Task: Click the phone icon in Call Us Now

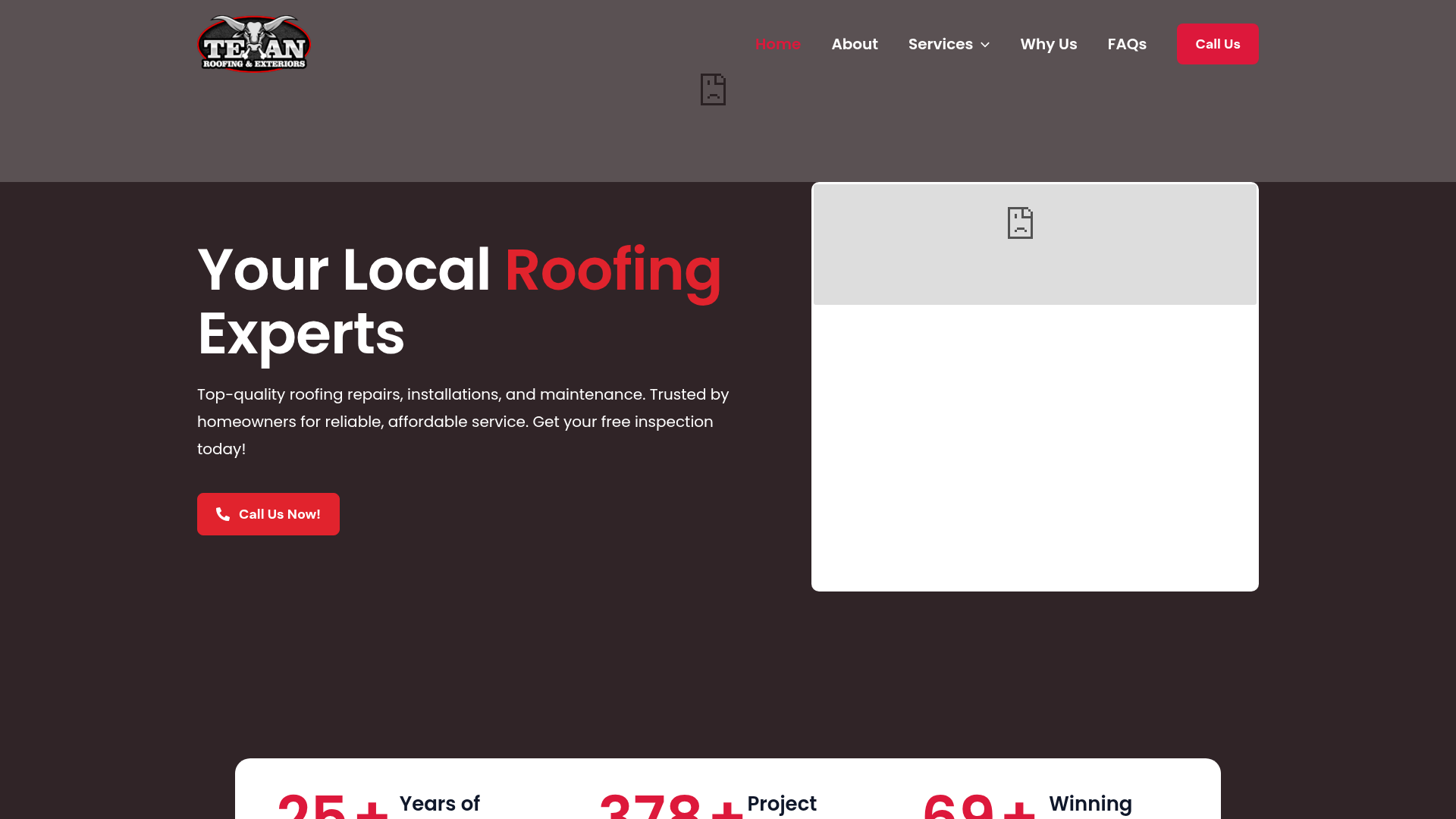Action: (x=223, y=514)
